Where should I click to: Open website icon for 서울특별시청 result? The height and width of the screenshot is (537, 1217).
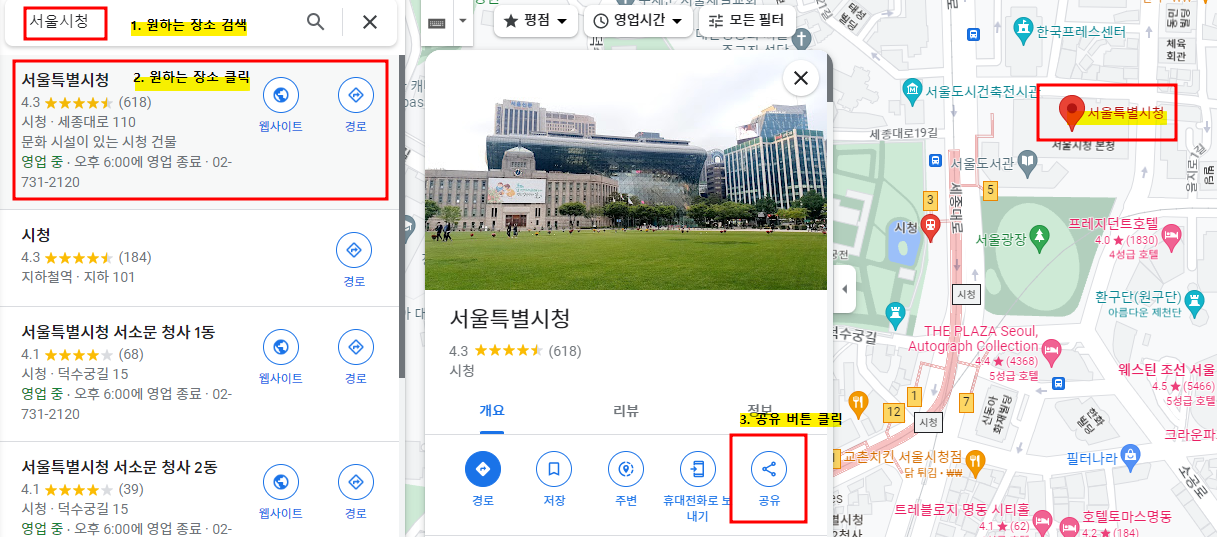click(x=281, y=96)
